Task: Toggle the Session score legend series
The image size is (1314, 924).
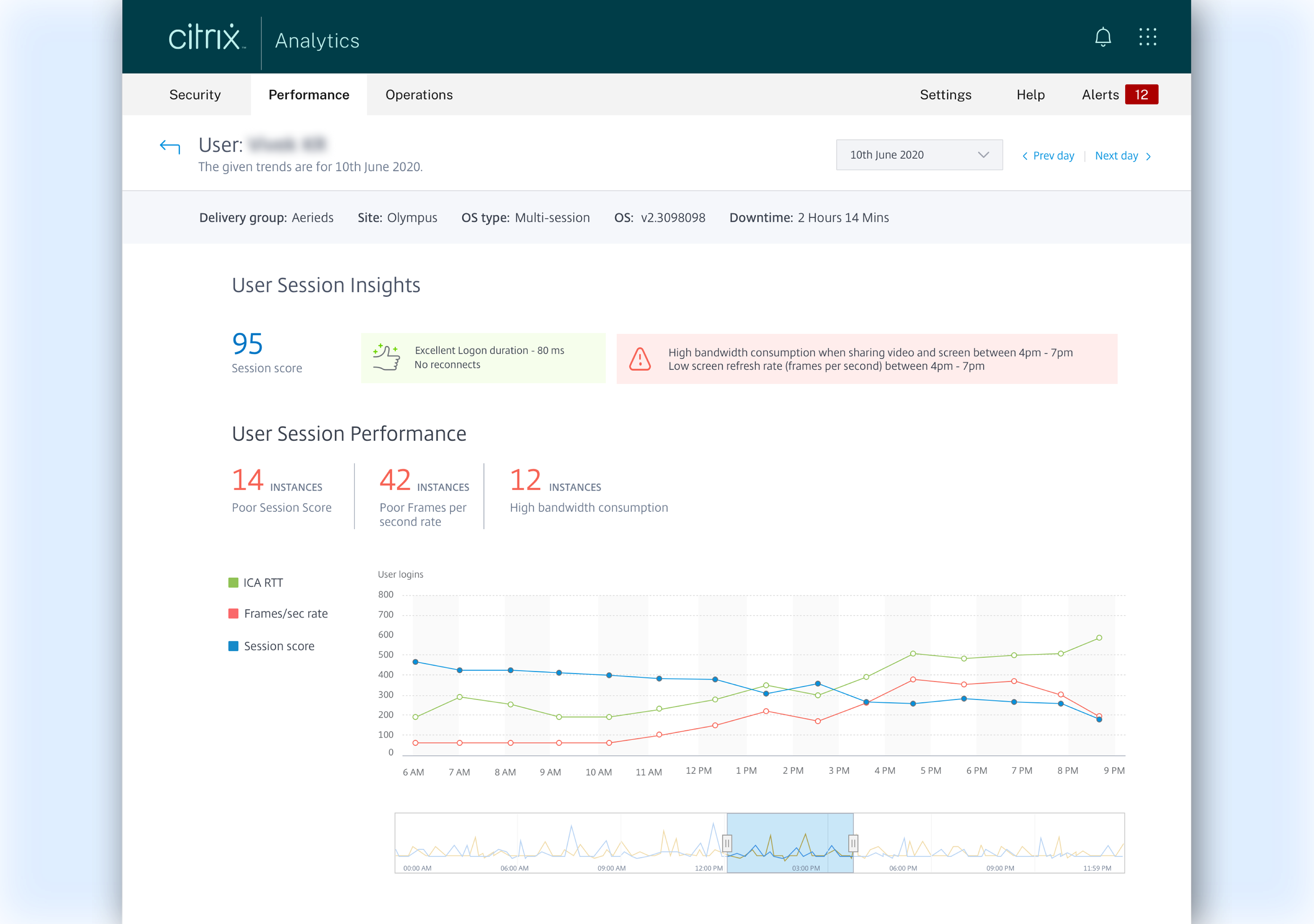Action: pyautogui.click(x=272, y=646)
